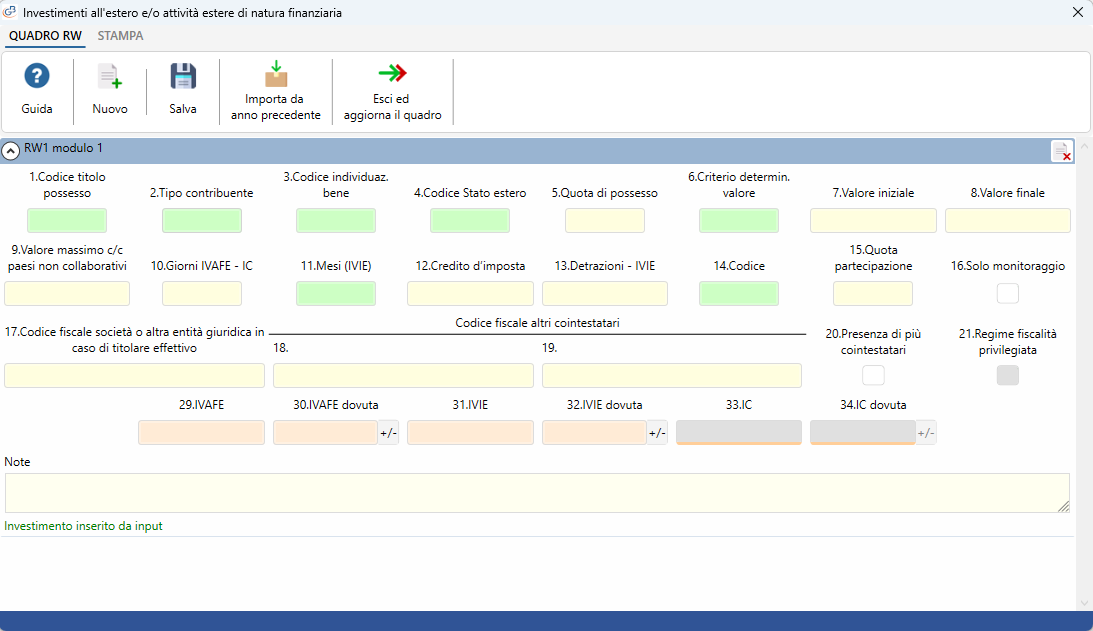The image size is (1093, 631).
Task: Click Esci ed aggiorna il quadro
Action: [392, 73]
